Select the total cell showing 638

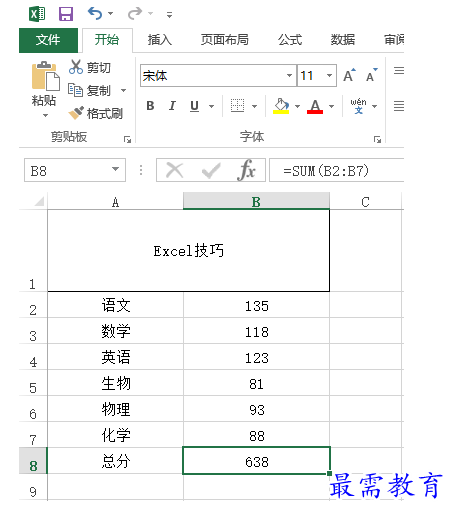pyautogui.click(x=256, y=461)
